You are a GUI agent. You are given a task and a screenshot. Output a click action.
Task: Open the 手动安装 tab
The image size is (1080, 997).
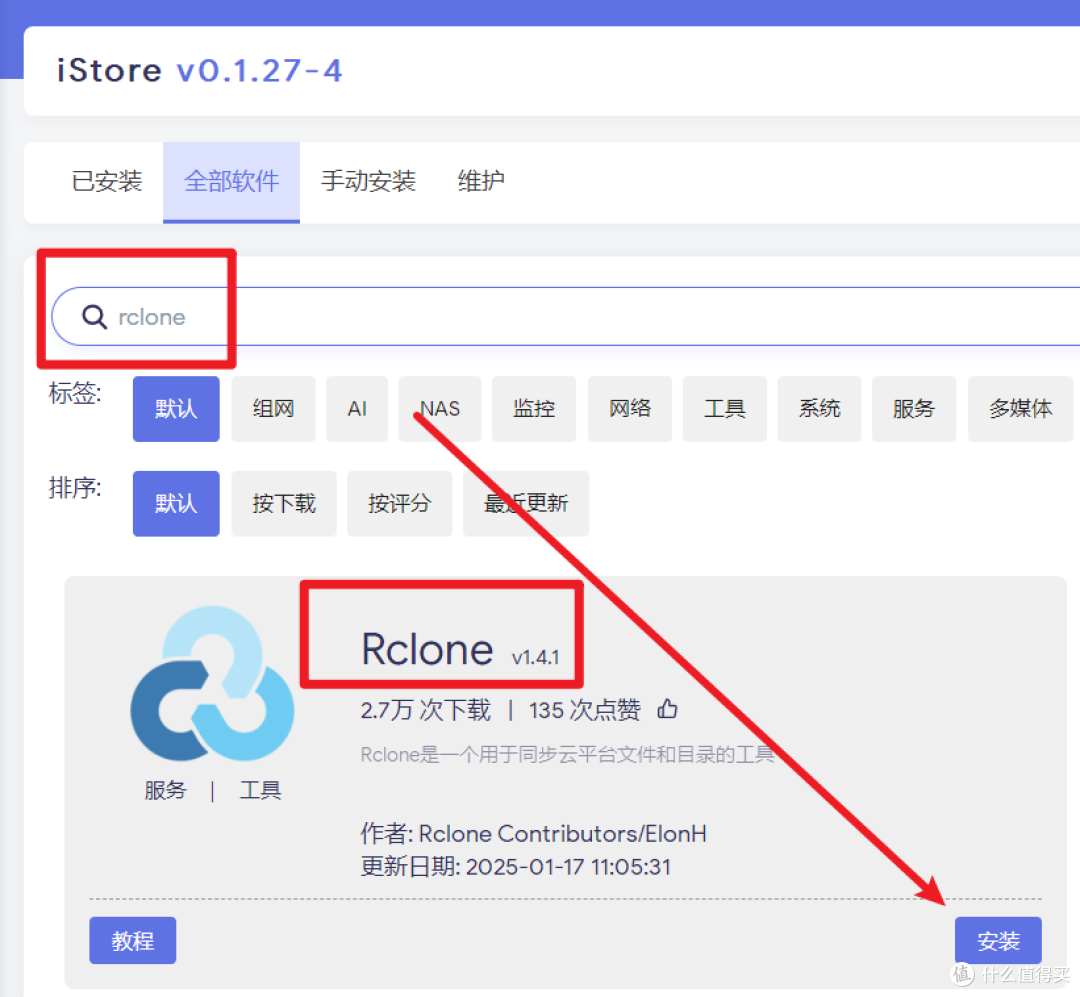(368, 181)
